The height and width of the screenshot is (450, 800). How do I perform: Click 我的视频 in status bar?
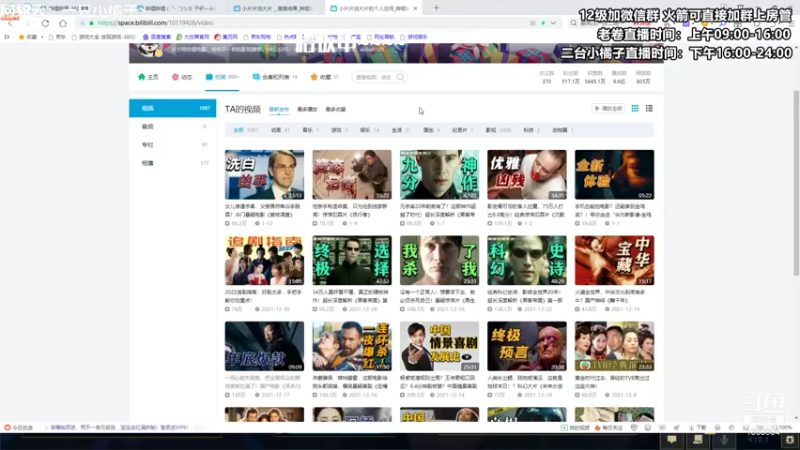(x=576, y=428)
